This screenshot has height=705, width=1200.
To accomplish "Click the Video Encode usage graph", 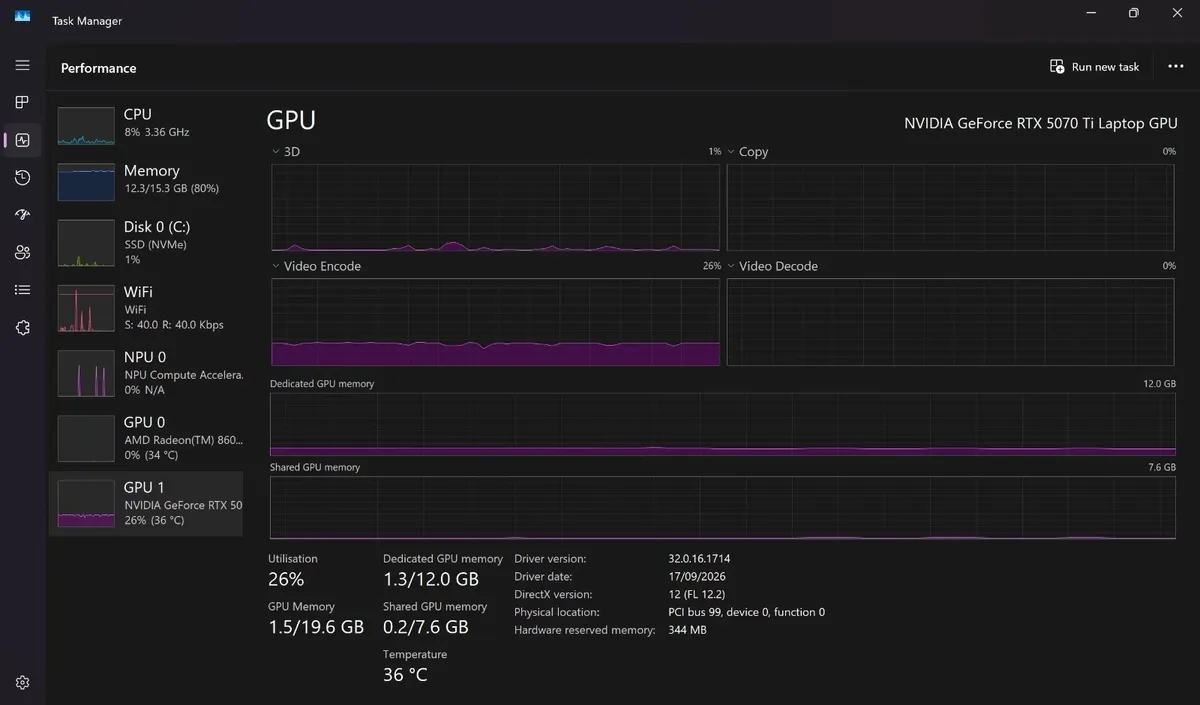I will (x=495, y=322).
